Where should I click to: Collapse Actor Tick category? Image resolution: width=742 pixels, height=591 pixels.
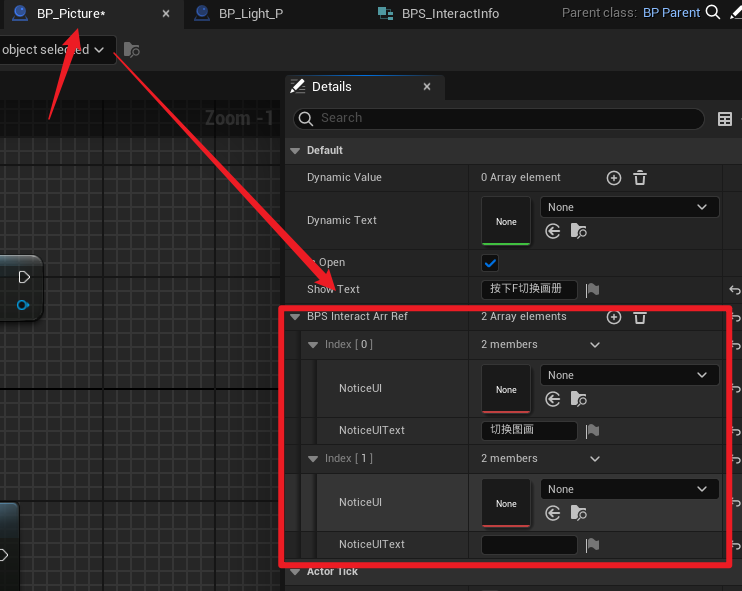[295, 572]
